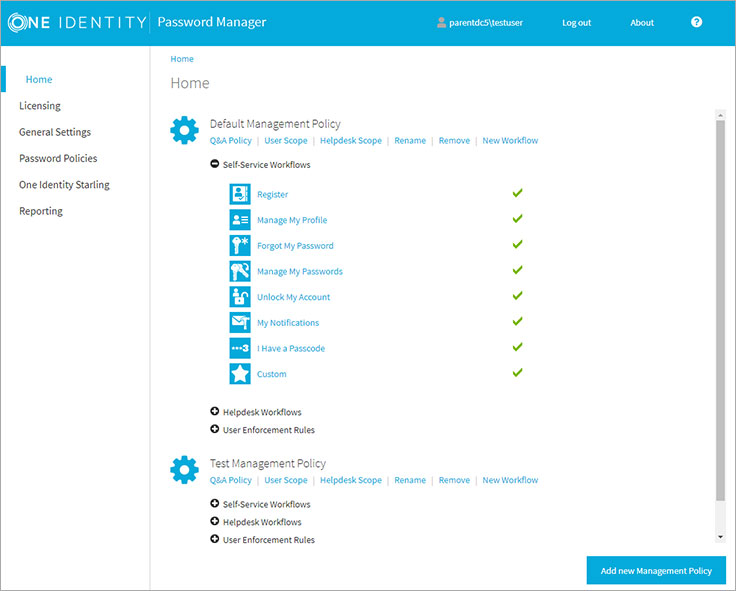Open One Identity Starling in sidebar

click(x=64, y=184)
